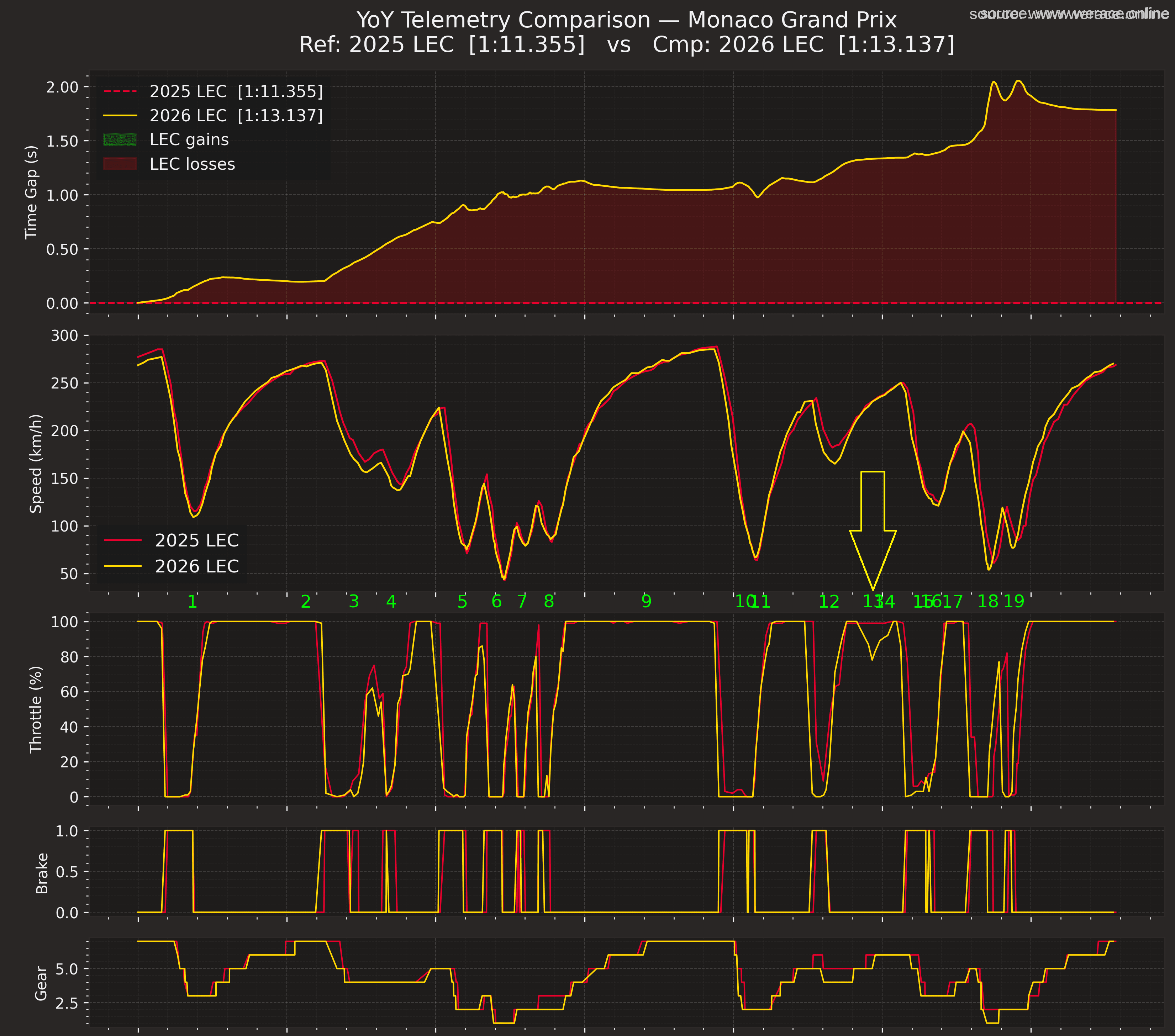
Task: Click the "2.5" tick on Gear axis
Action: pos(67,1003)
